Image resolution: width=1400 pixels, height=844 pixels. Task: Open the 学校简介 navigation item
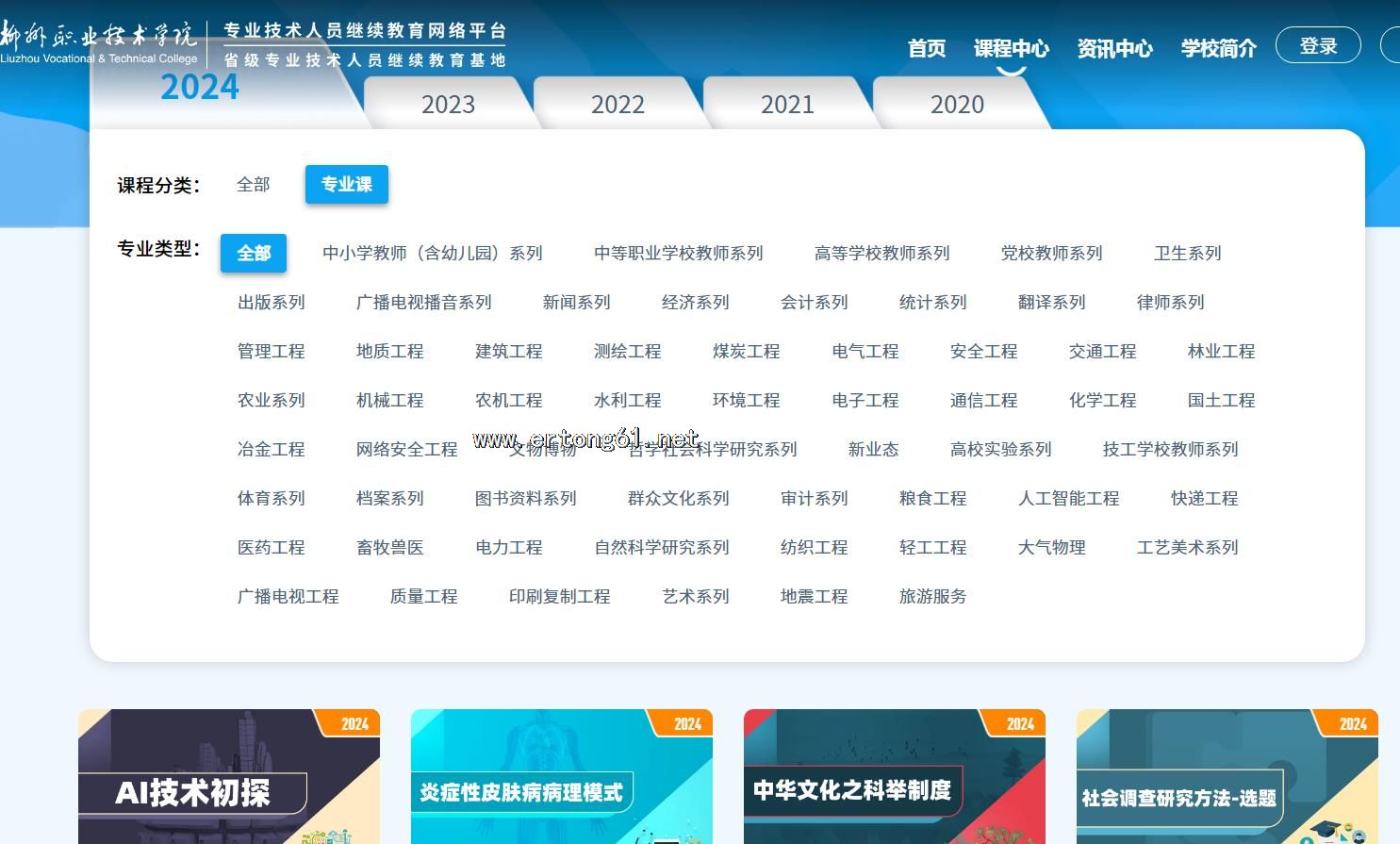(1218, 48)
